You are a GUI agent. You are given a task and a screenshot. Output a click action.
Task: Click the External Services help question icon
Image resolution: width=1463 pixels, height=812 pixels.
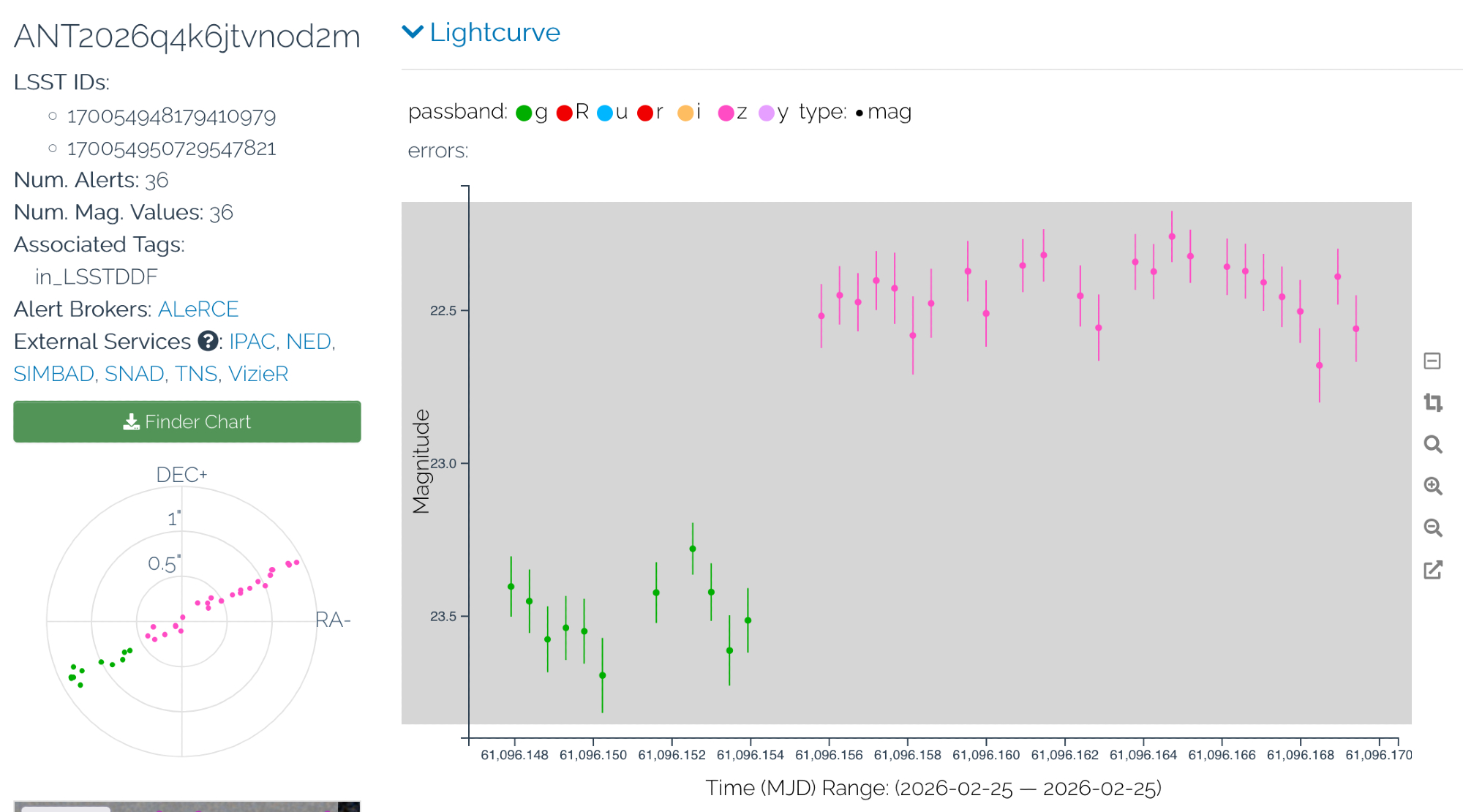[x=208, y=341]
